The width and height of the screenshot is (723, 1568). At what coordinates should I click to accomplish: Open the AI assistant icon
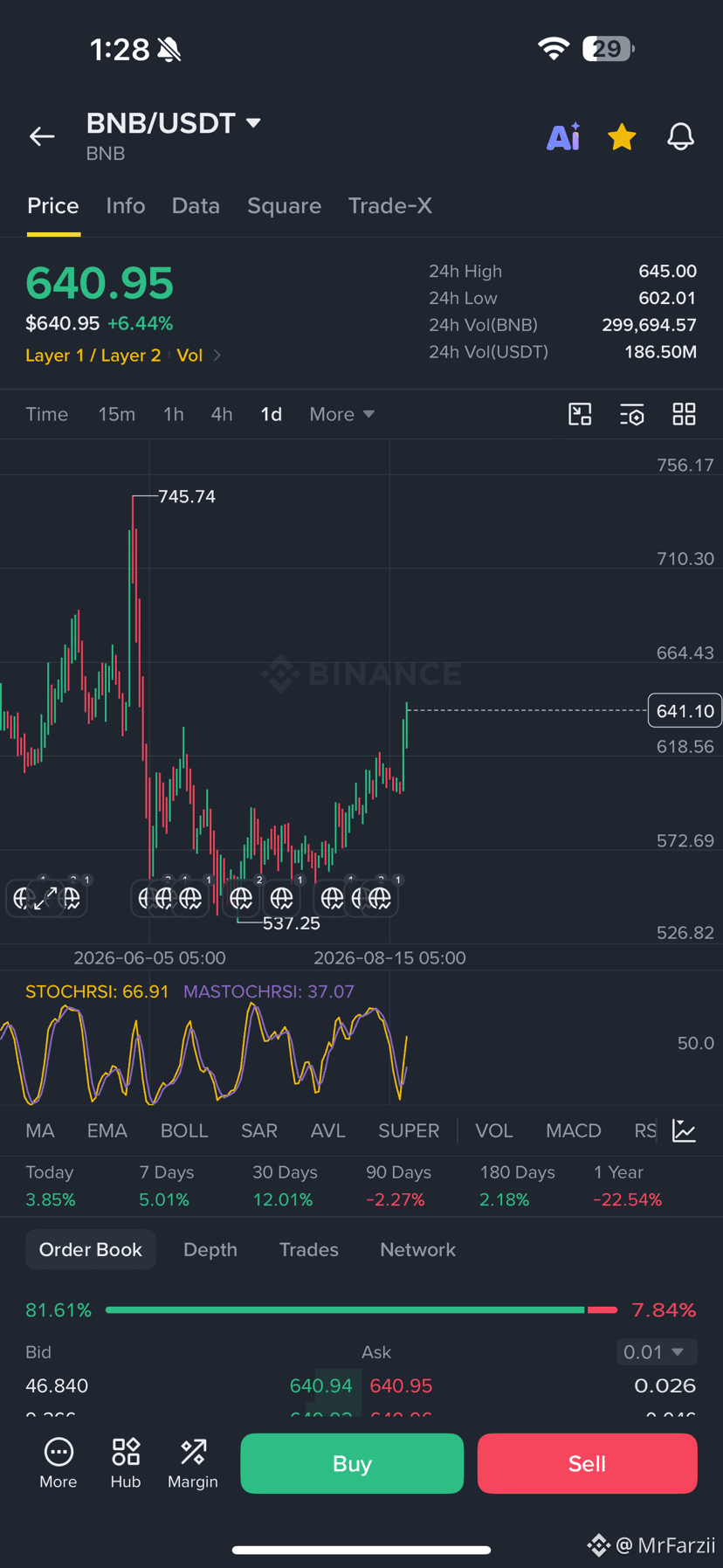pyautogui.click(x=563, y=137)
